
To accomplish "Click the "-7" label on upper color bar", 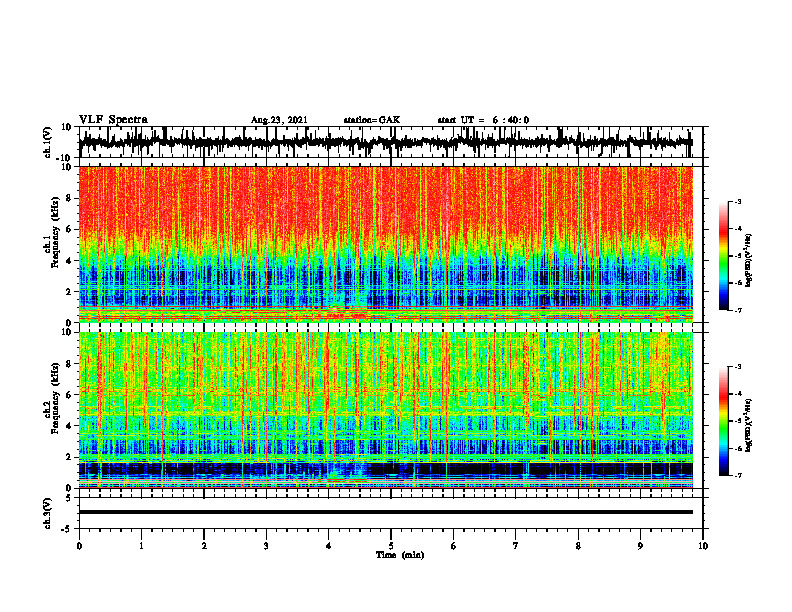I will click(737, 310).
